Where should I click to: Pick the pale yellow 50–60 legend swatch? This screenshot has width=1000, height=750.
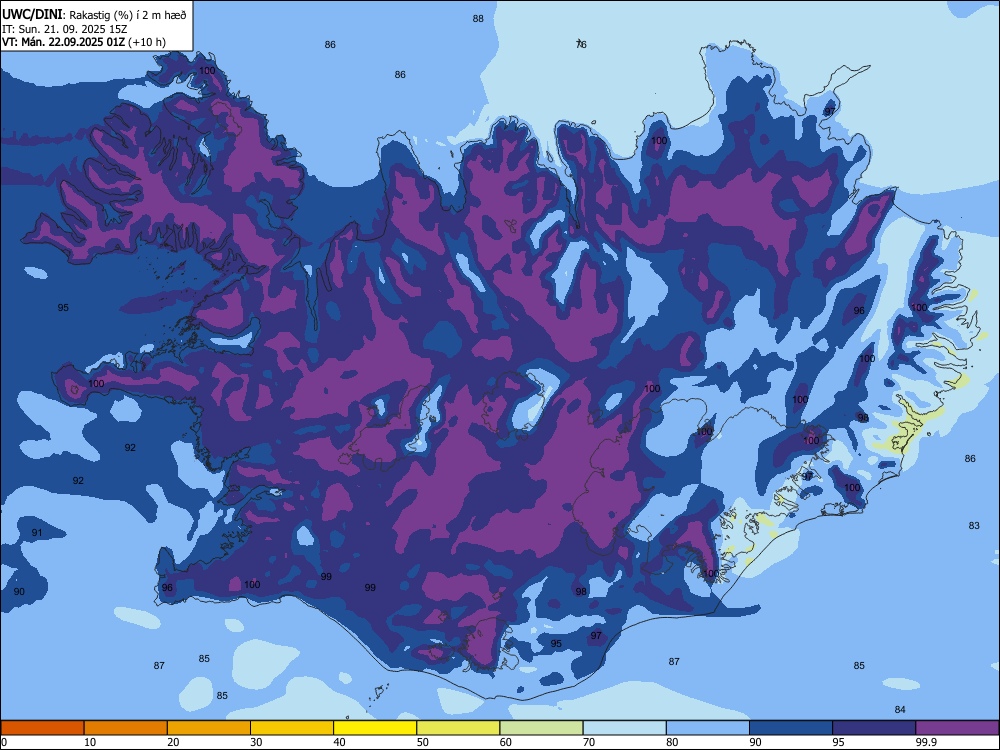pyautogui.click(x=458, y=728)
